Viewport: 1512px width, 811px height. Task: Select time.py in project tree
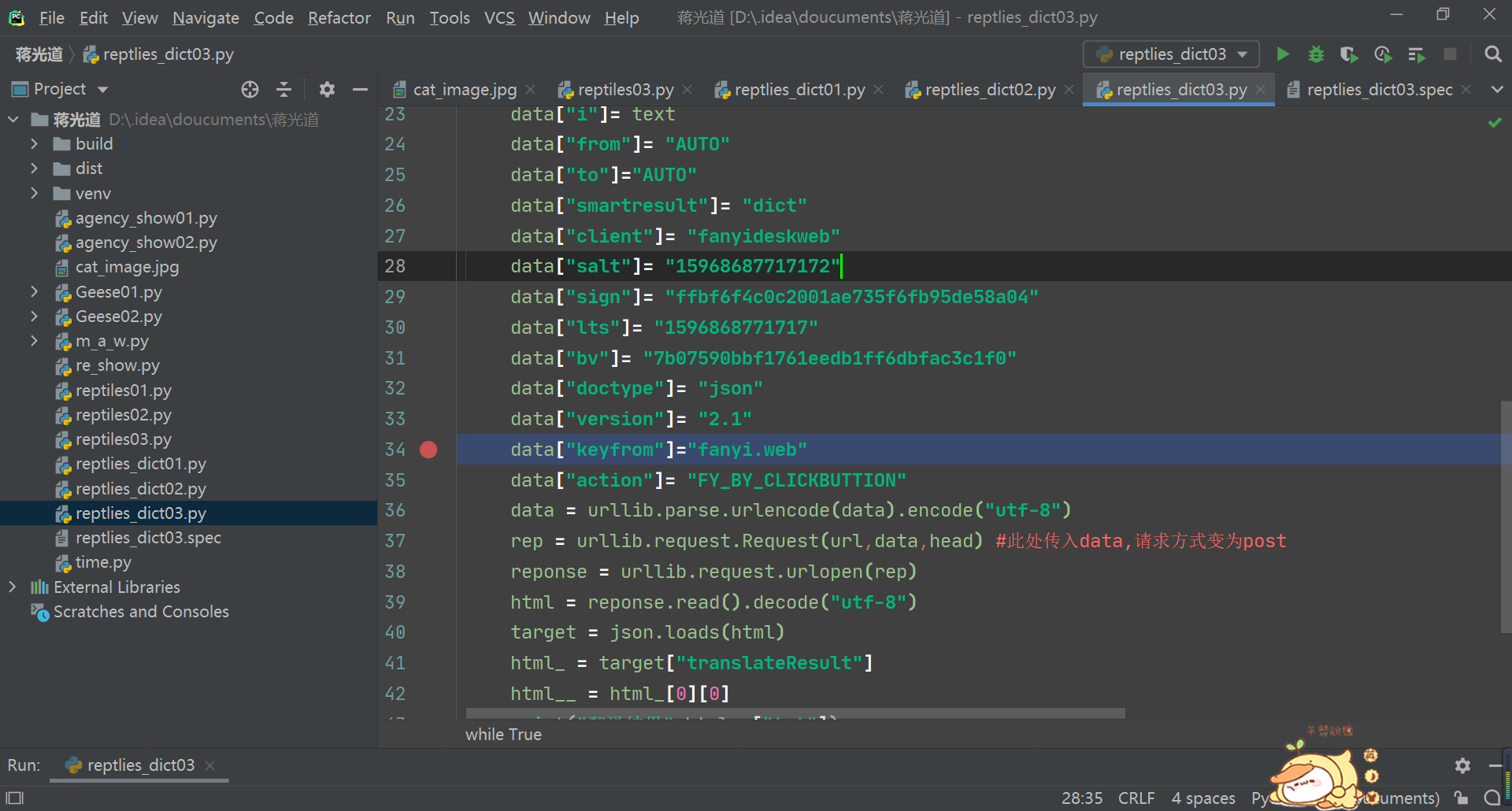click(103, 562)
